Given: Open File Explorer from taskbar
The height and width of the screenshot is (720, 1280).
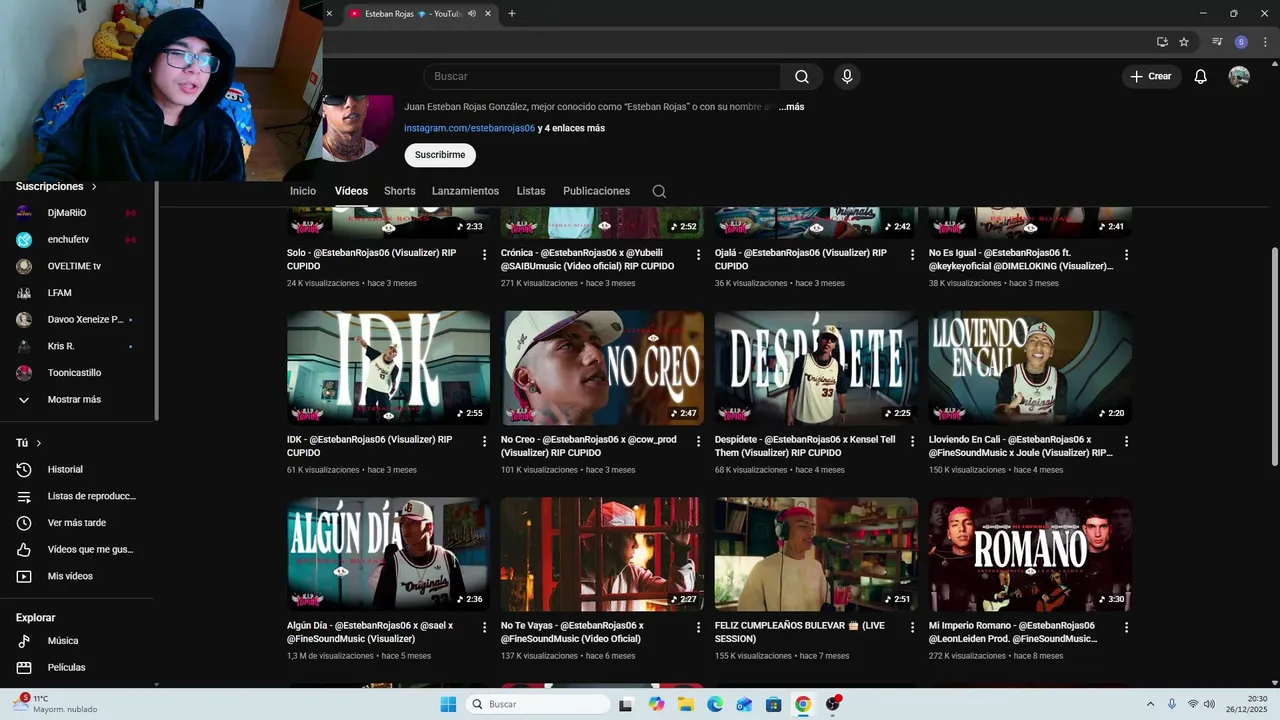Looking at the screenshot, I should [x=686, y=704].
